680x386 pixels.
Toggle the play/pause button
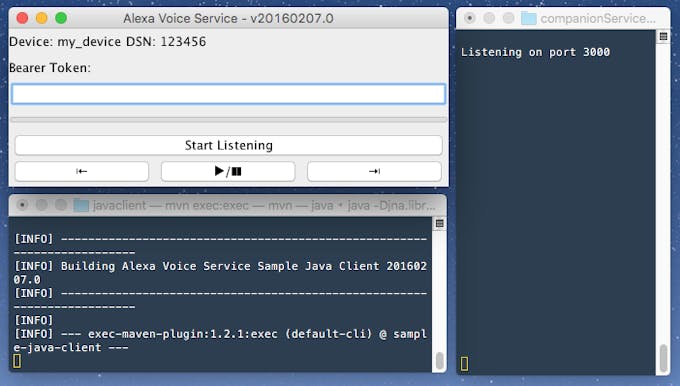(228, 171)
